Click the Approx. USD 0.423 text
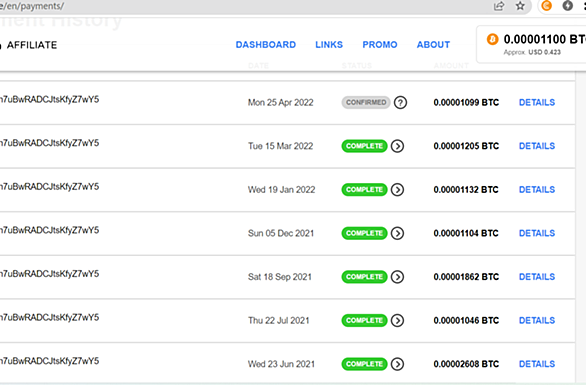The height and width of the screenshot is (385, 586). click(x=532, y=52)
